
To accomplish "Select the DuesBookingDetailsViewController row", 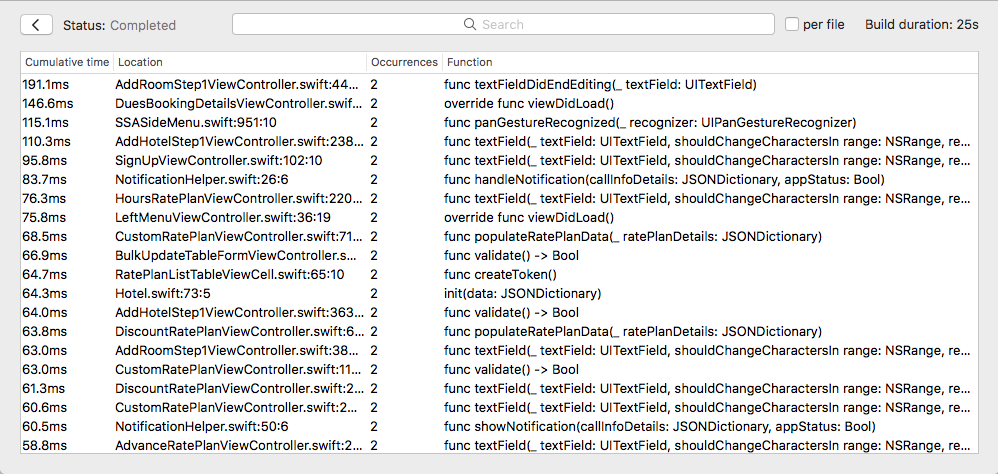I will click(x=238, y=104).
